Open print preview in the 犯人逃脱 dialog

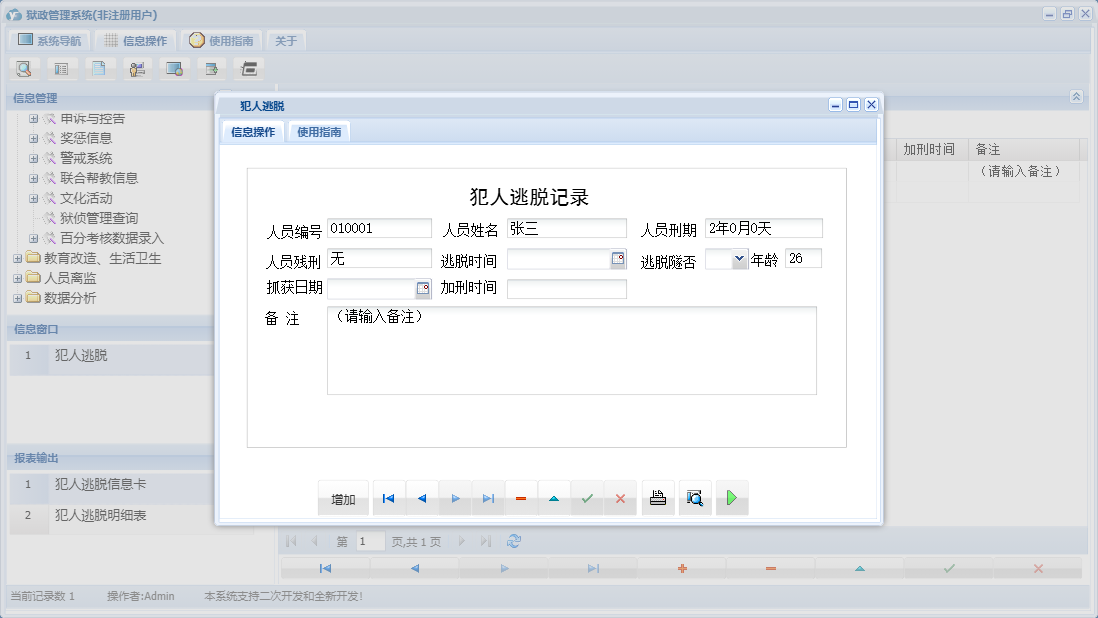(x=695, y=497)
